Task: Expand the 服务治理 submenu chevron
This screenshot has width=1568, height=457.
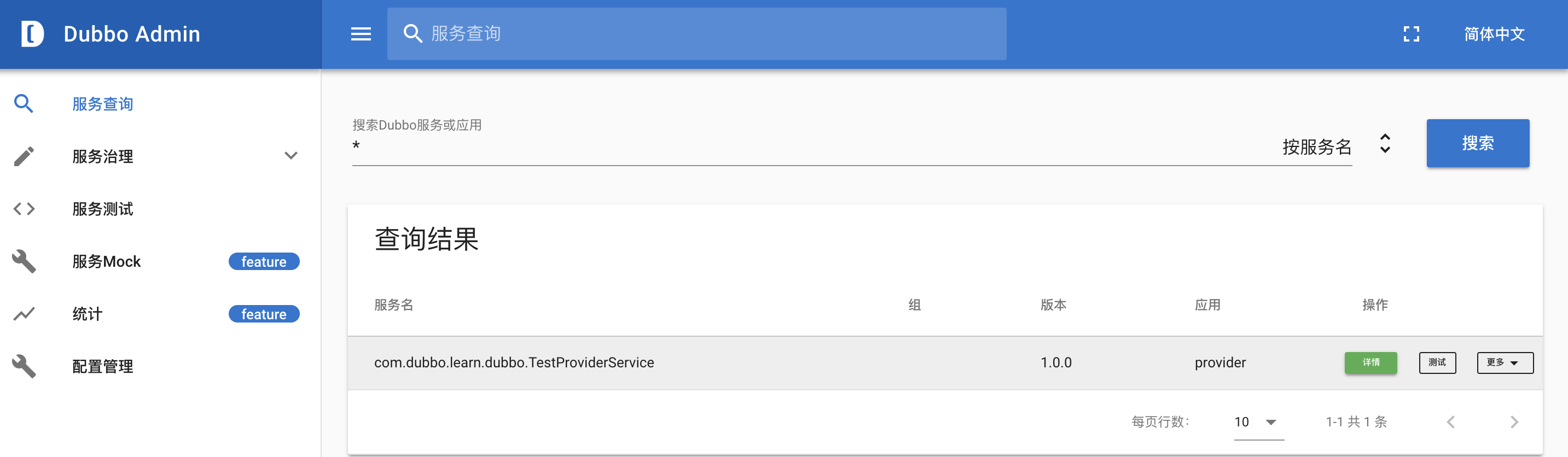Action: (x=291, y=156)
